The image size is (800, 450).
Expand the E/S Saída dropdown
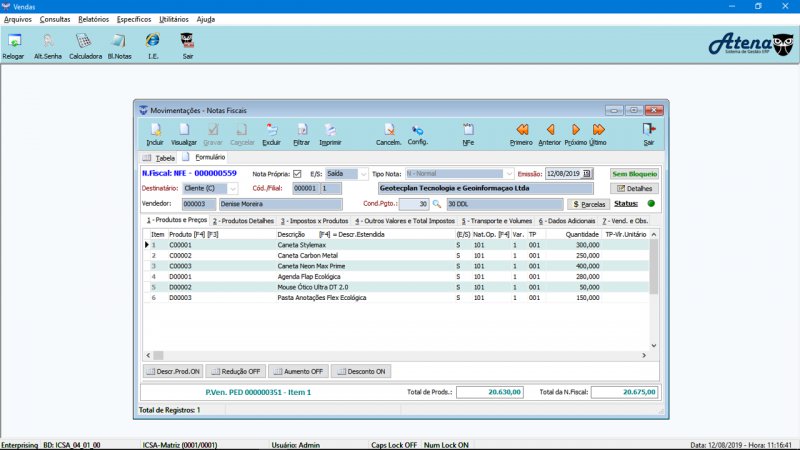tap(363, 173)
